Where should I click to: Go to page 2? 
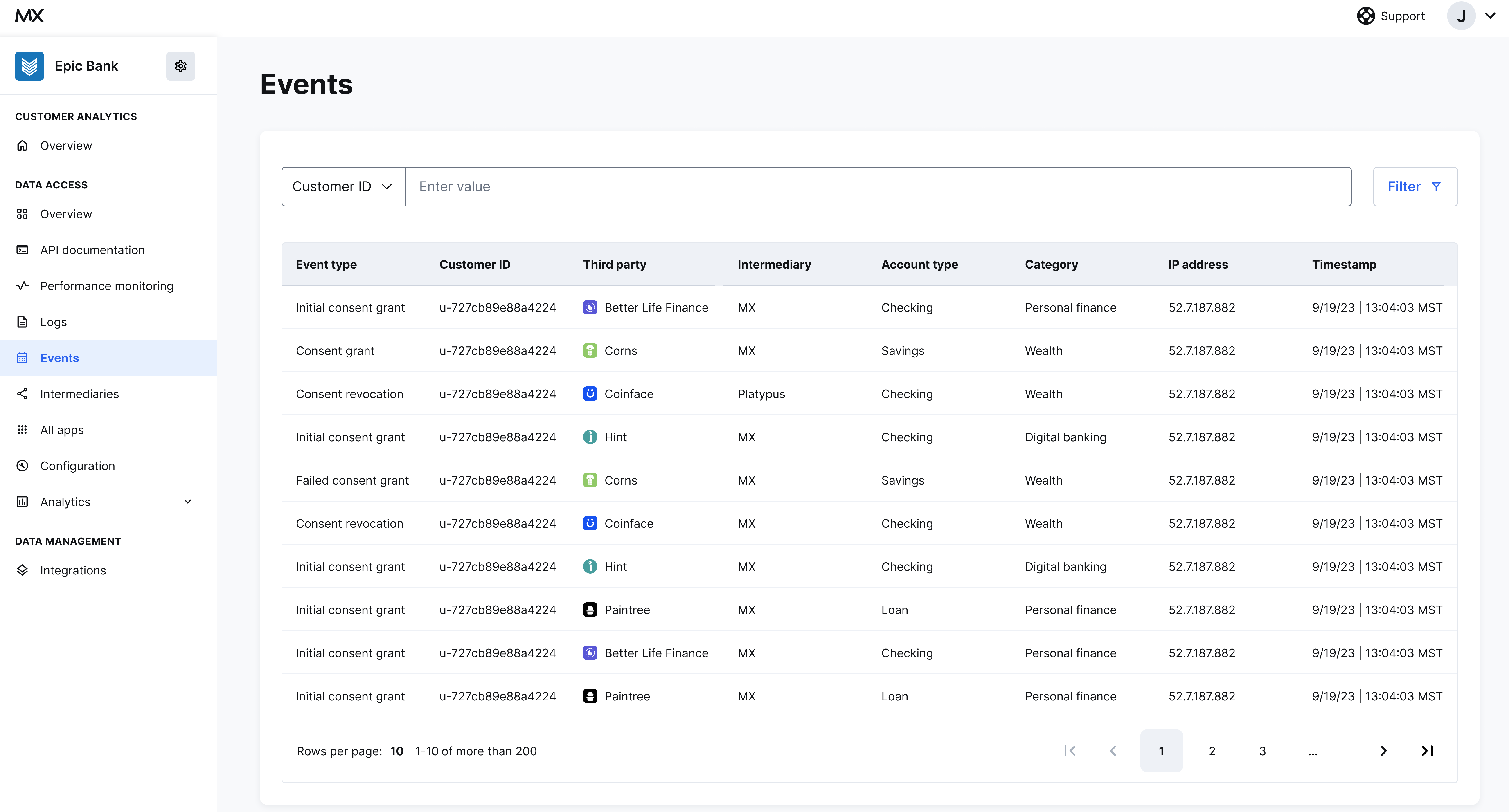click(x=1212, y=751)
